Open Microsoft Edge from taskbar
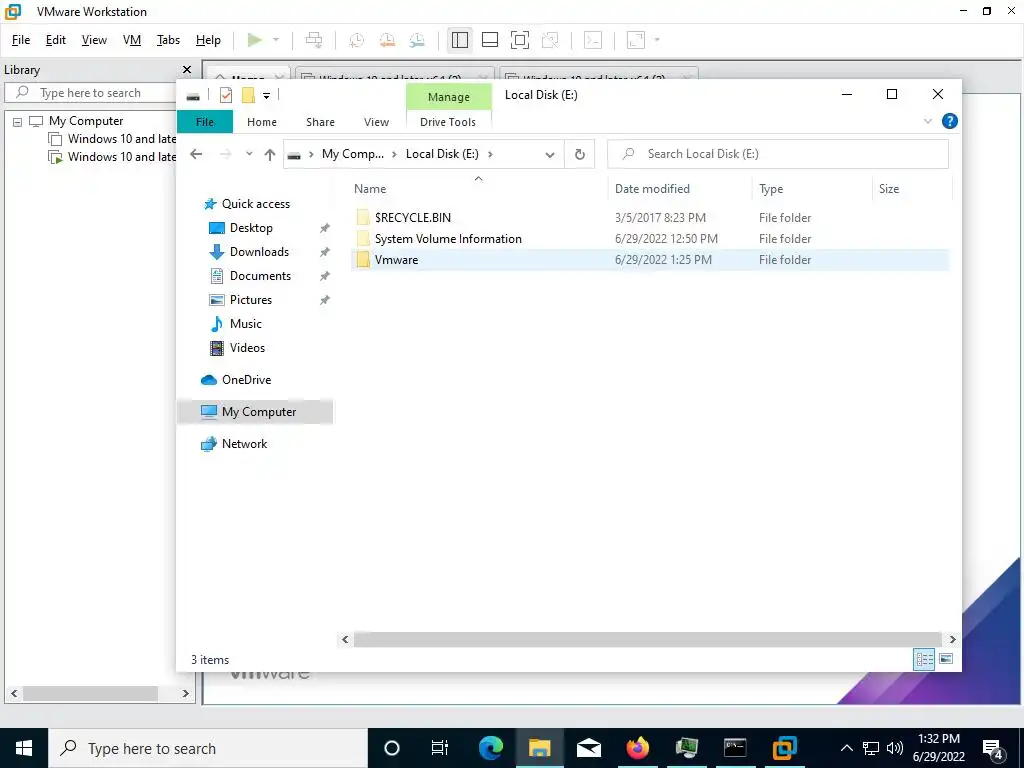The width and height of the screenshot is (1024, 768). [491, 748]
